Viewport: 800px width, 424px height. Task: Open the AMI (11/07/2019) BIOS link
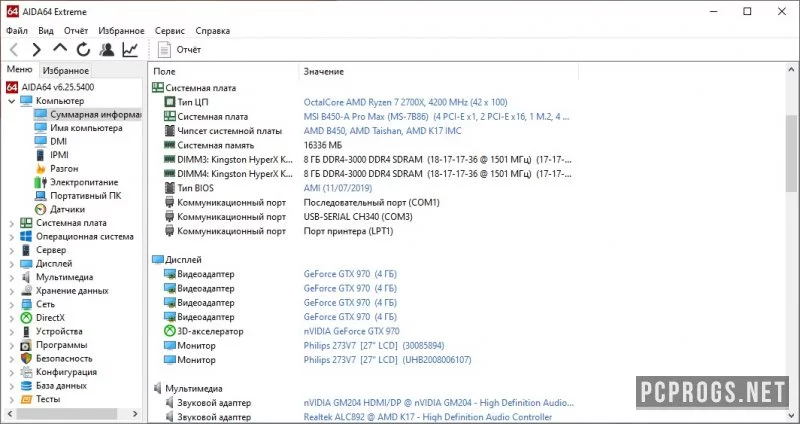tap(338, 188)
